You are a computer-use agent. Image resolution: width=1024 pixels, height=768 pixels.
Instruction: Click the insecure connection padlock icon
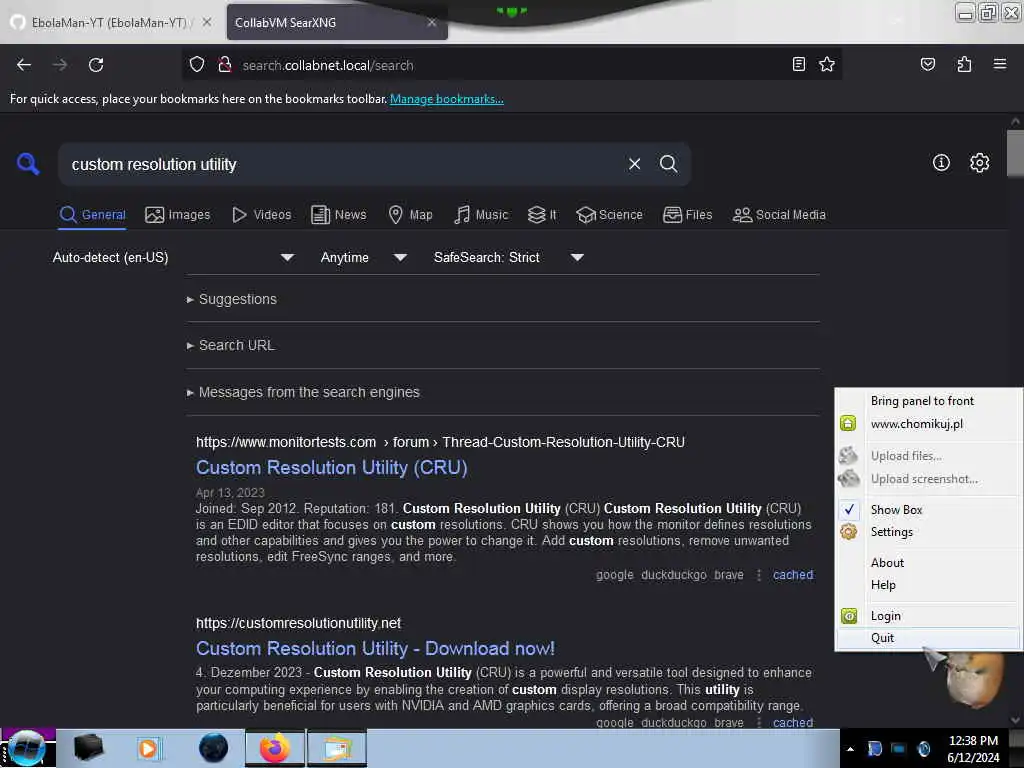[x=225, y=65]
